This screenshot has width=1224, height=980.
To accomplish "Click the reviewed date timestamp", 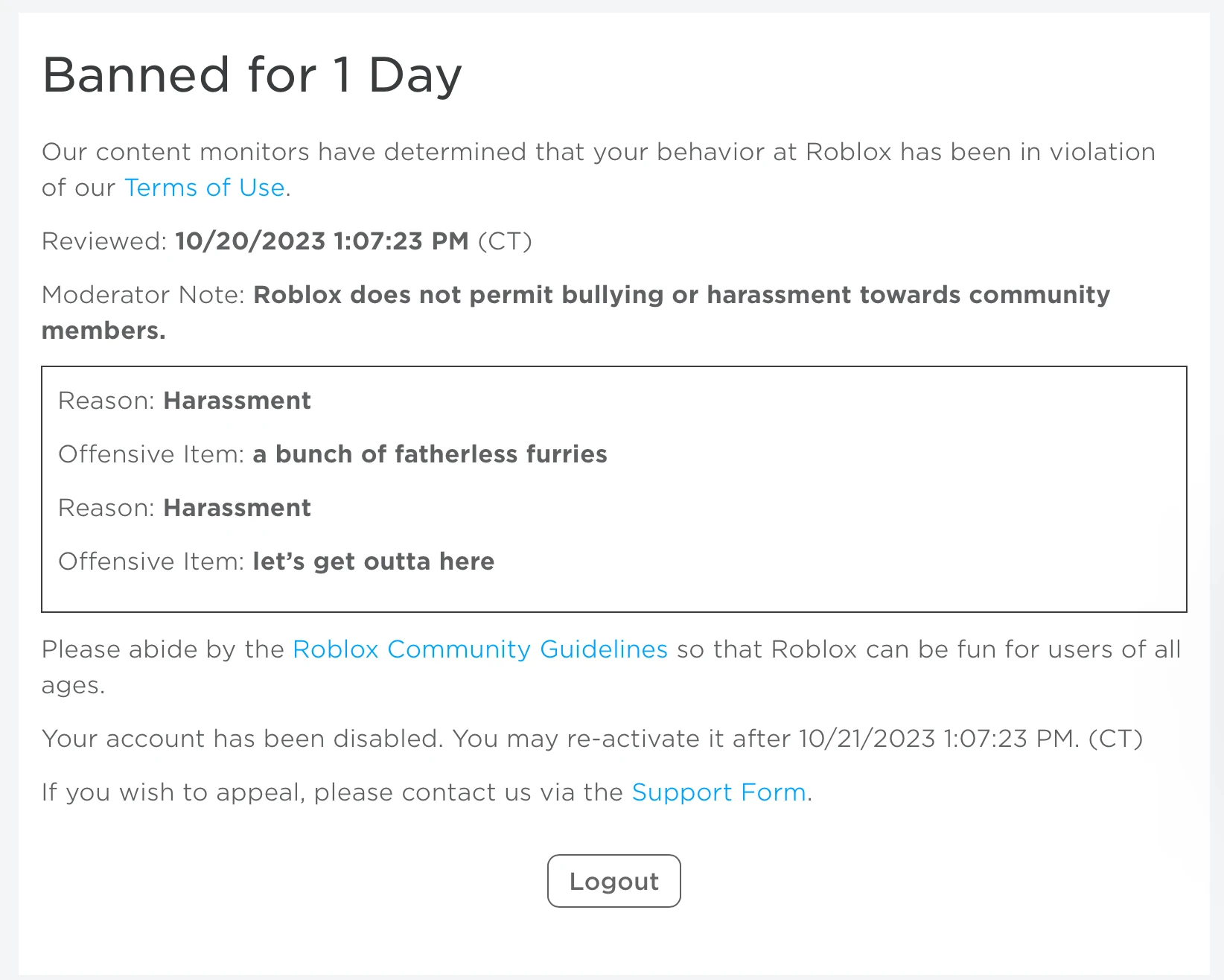I will point(322,241).
